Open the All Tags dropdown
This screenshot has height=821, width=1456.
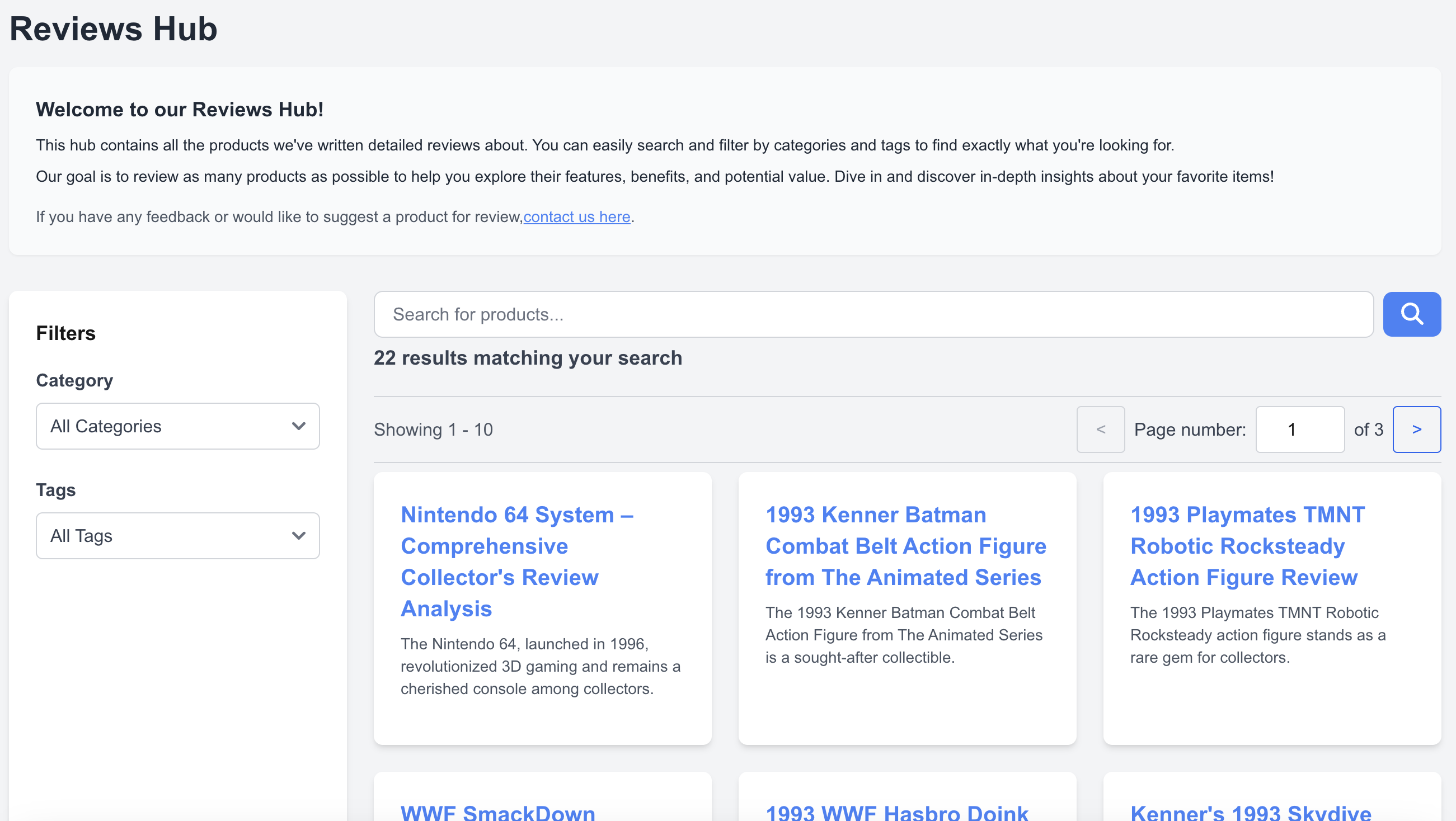pos(177,536)
